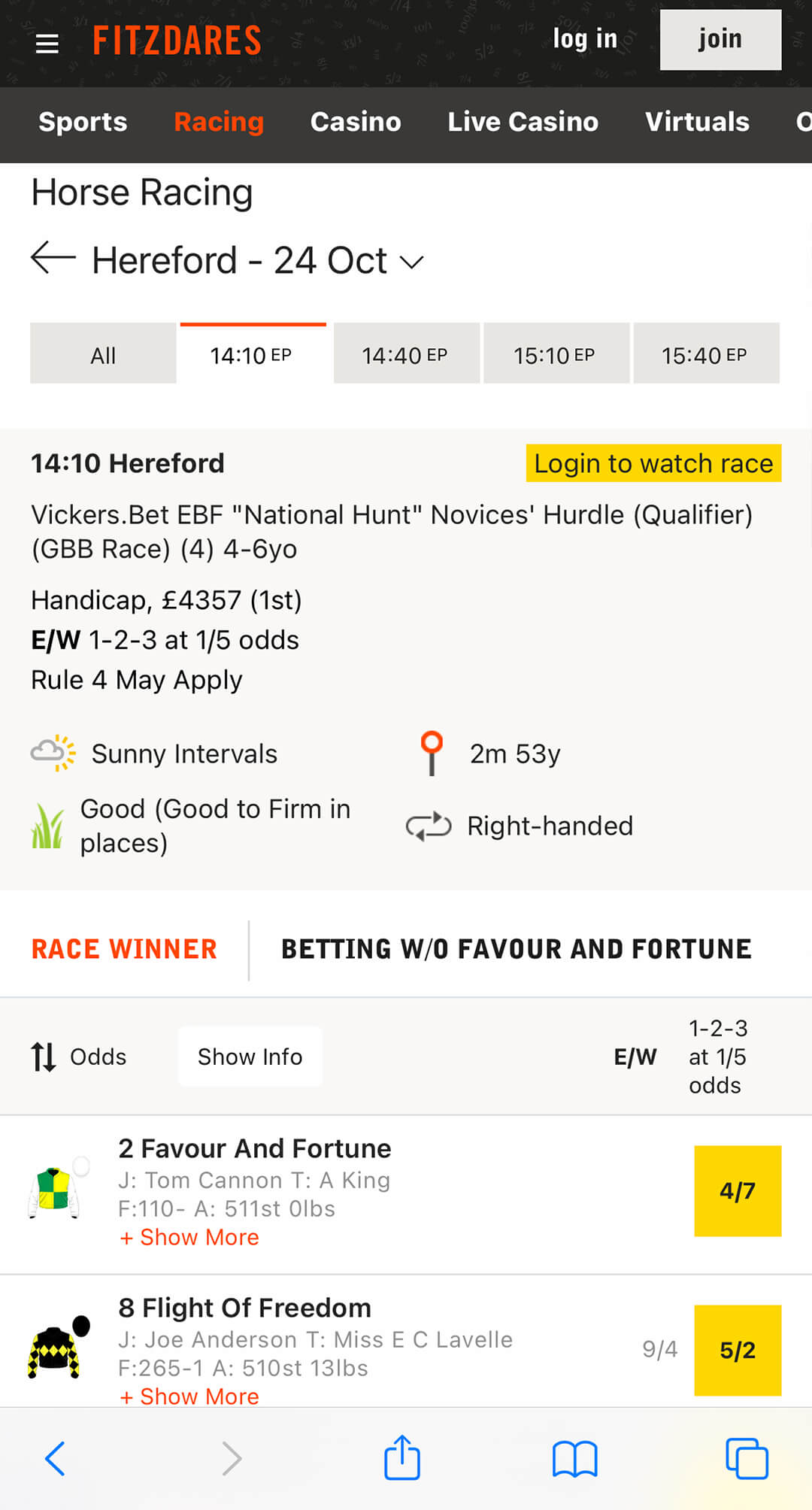This screenshot has width=812, height=1510.
Task: Open Safari bookmarks icon
Action: coord(574,1459)
